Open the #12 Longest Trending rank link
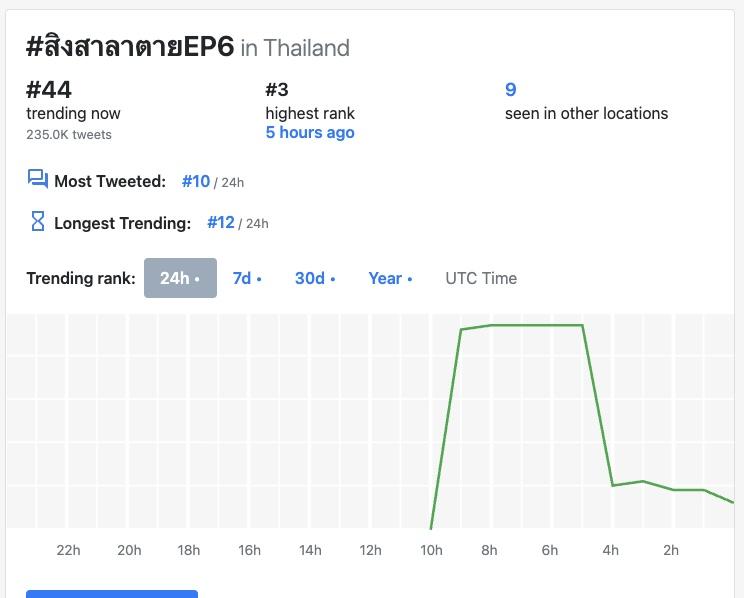 click(x=220, y=222)
